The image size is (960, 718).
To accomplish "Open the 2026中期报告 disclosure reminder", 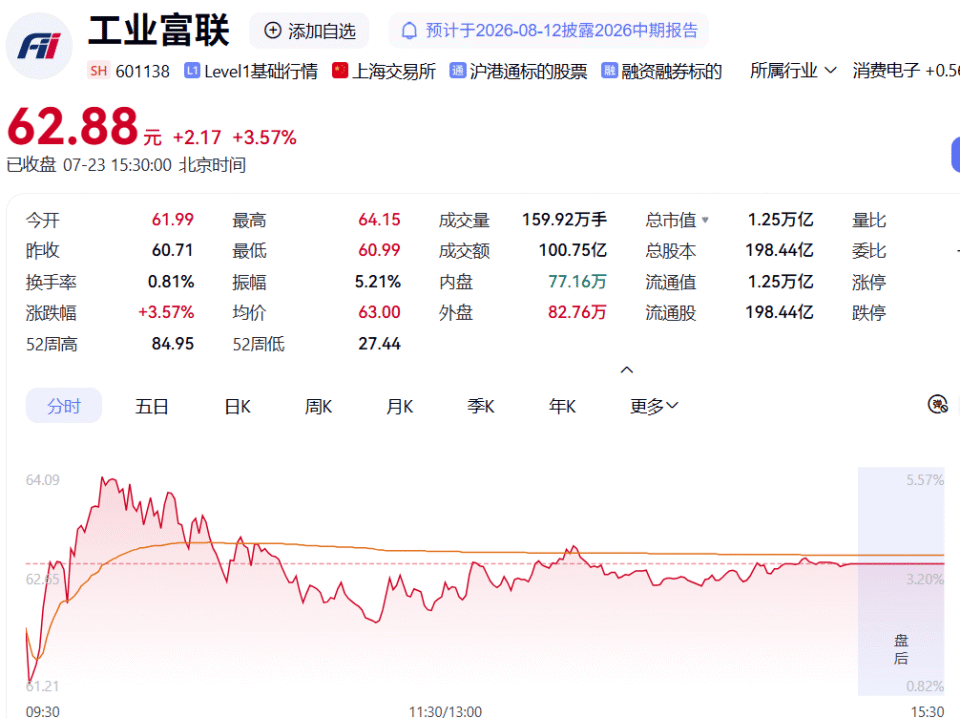I will (x=549, y=31).
